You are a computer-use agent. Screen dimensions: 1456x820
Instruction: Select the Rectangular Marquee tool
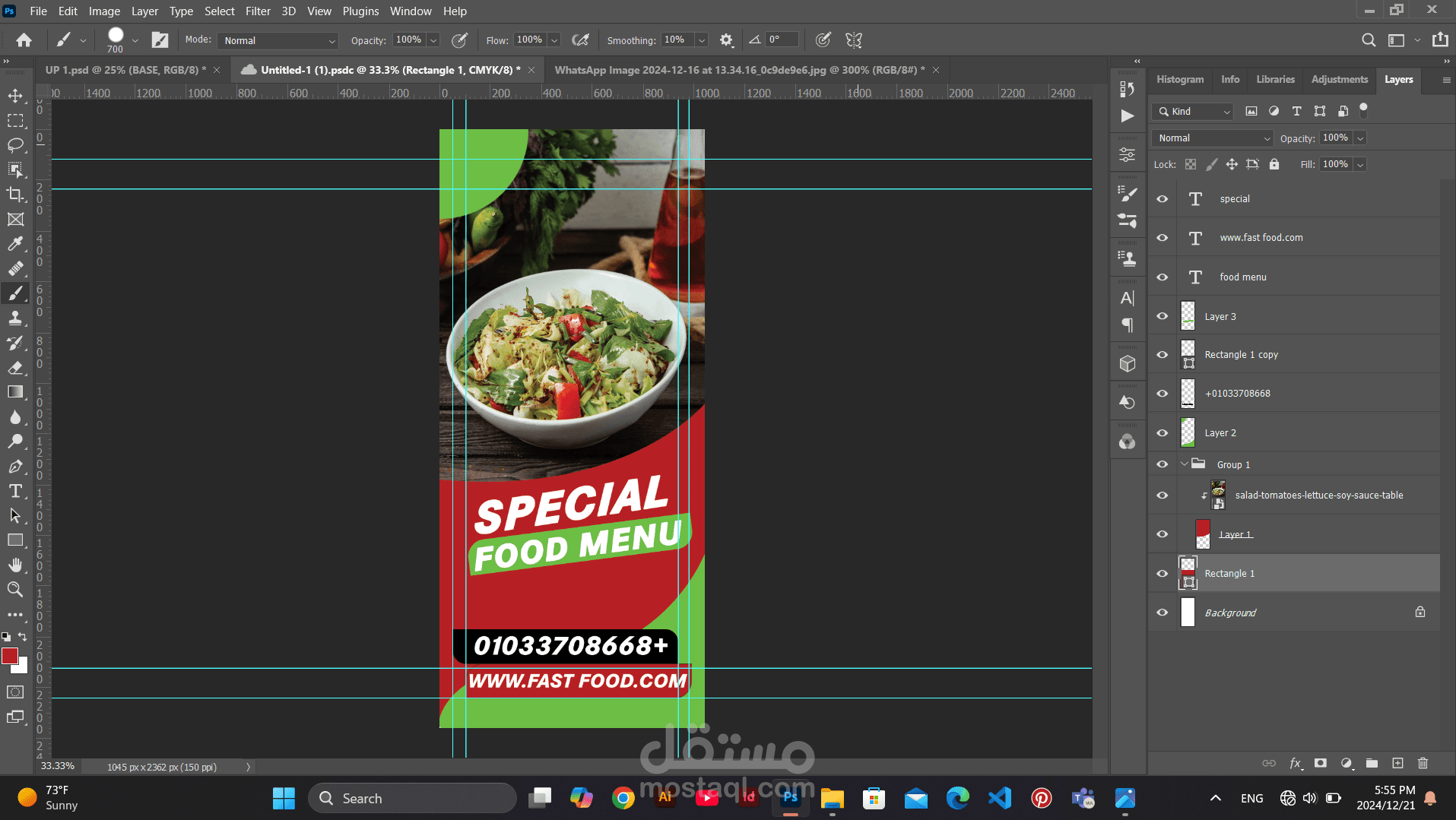point(15,121)
